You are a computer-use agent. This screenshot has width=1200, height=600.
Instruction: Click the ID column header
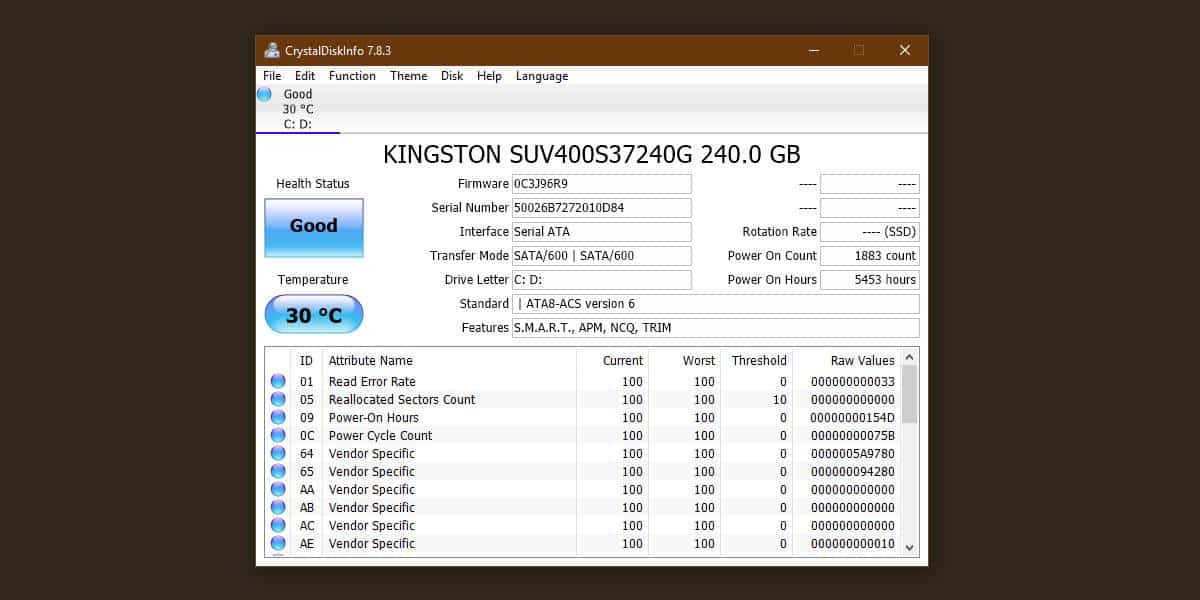tap(306, 360)
